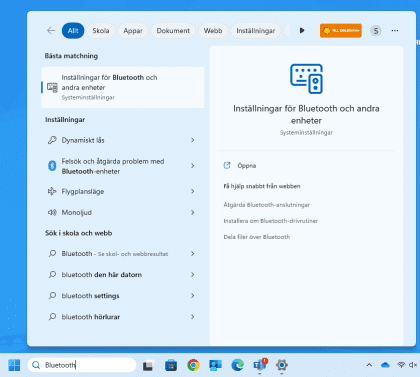Open Microsoft Teams from the taskbar
The height and width of the screenshot is (377, 420).
260,365
